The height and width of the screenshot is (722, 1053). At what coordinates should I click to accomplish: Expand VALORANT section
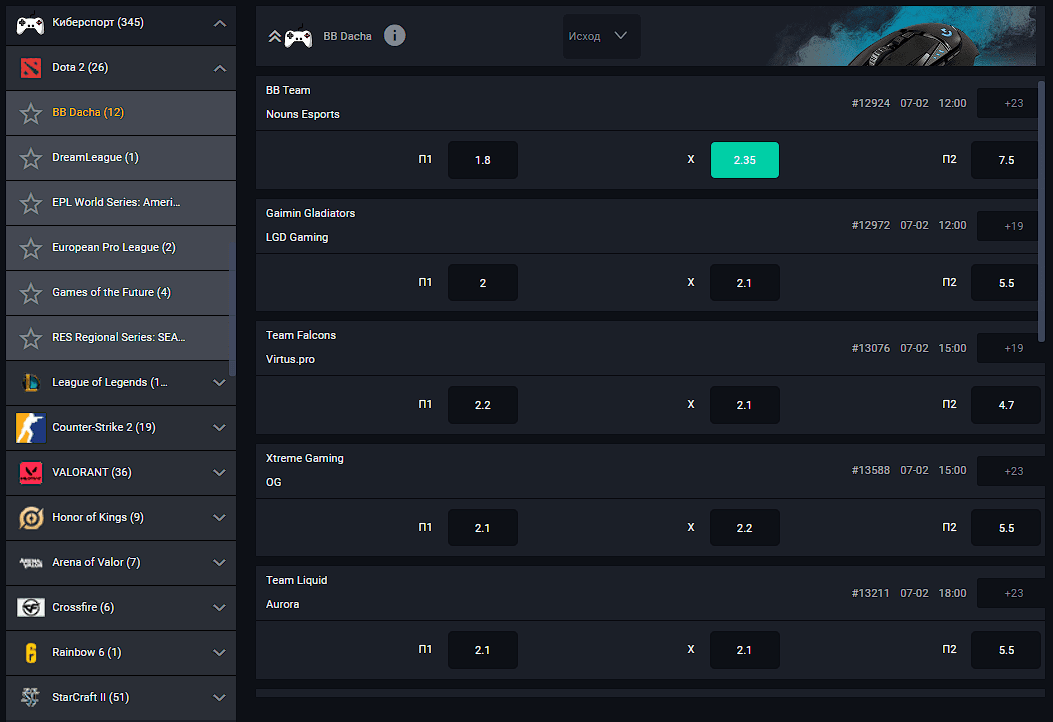pyautogui.click(x=219, y=473)
